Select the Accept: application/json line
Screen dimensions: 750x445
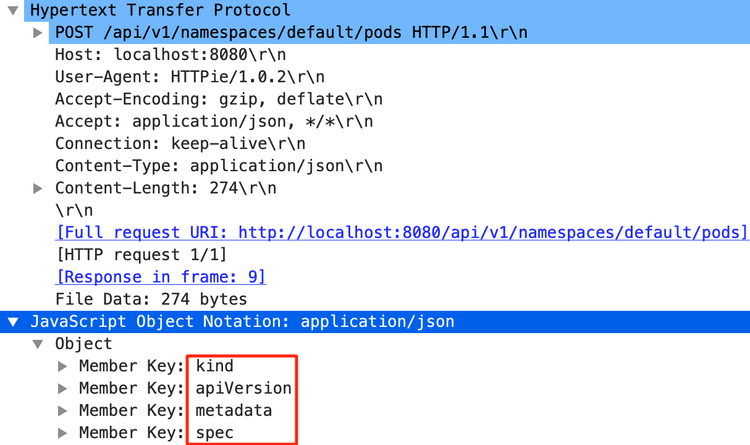tap(214, 121)
